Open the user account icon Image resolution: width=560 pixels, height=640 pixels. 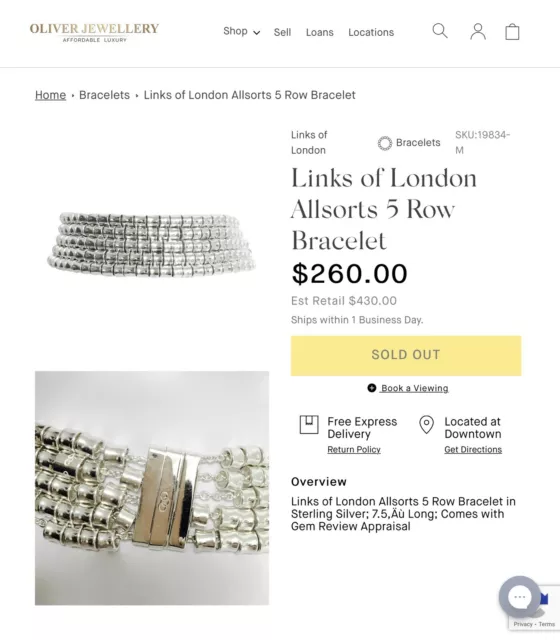(478, 31)
